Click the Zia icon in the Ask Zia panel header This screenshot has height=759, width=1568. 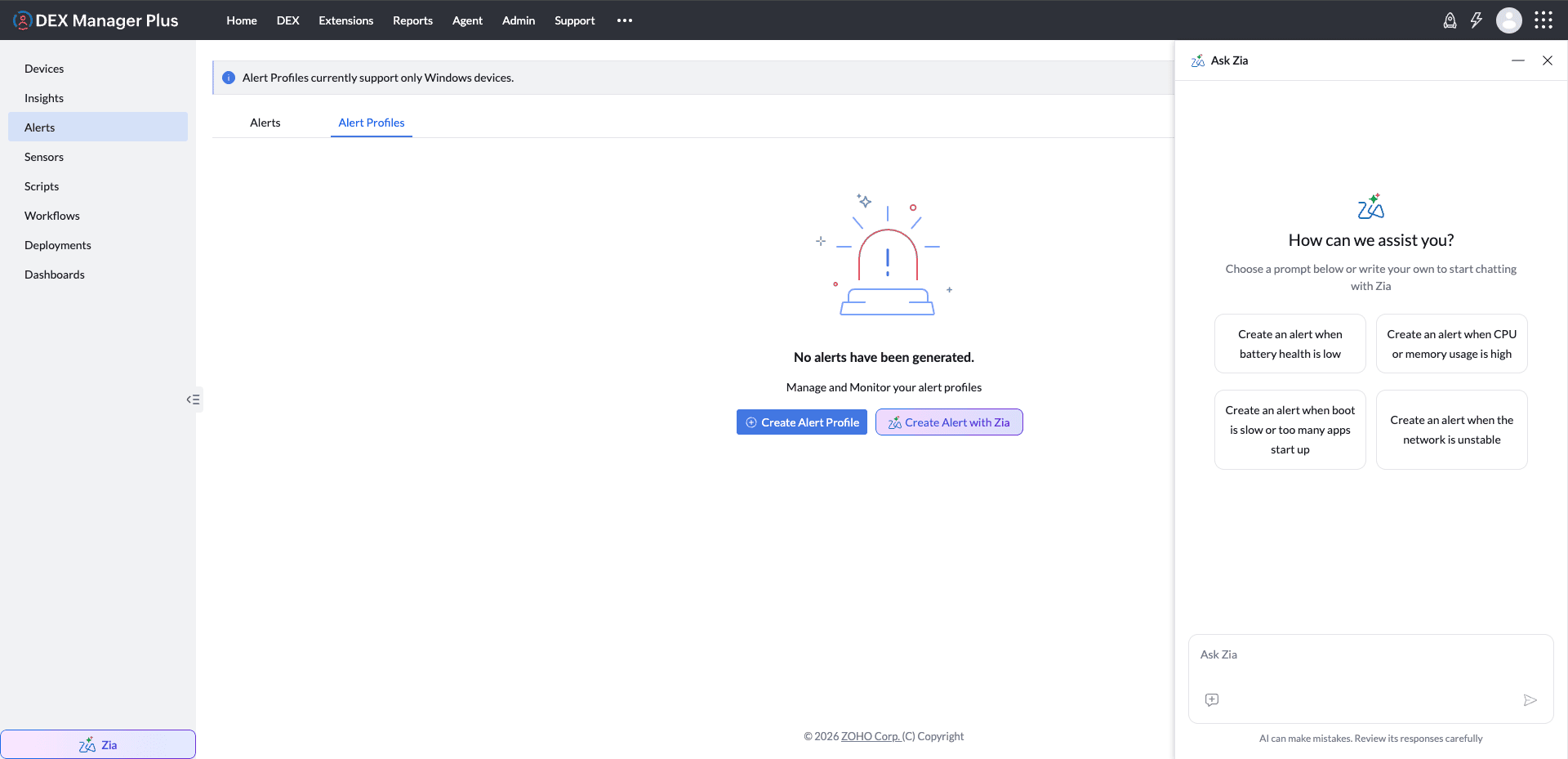click(1198, 60)
